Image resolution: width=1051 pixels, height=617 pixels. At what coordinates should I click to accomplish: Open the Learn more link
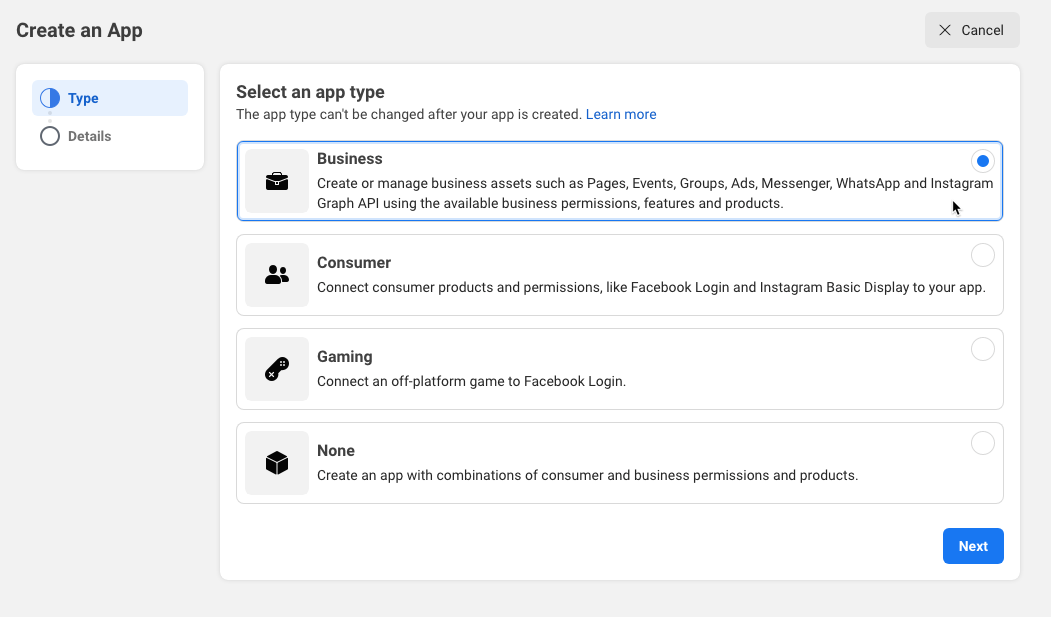(621, 115)
